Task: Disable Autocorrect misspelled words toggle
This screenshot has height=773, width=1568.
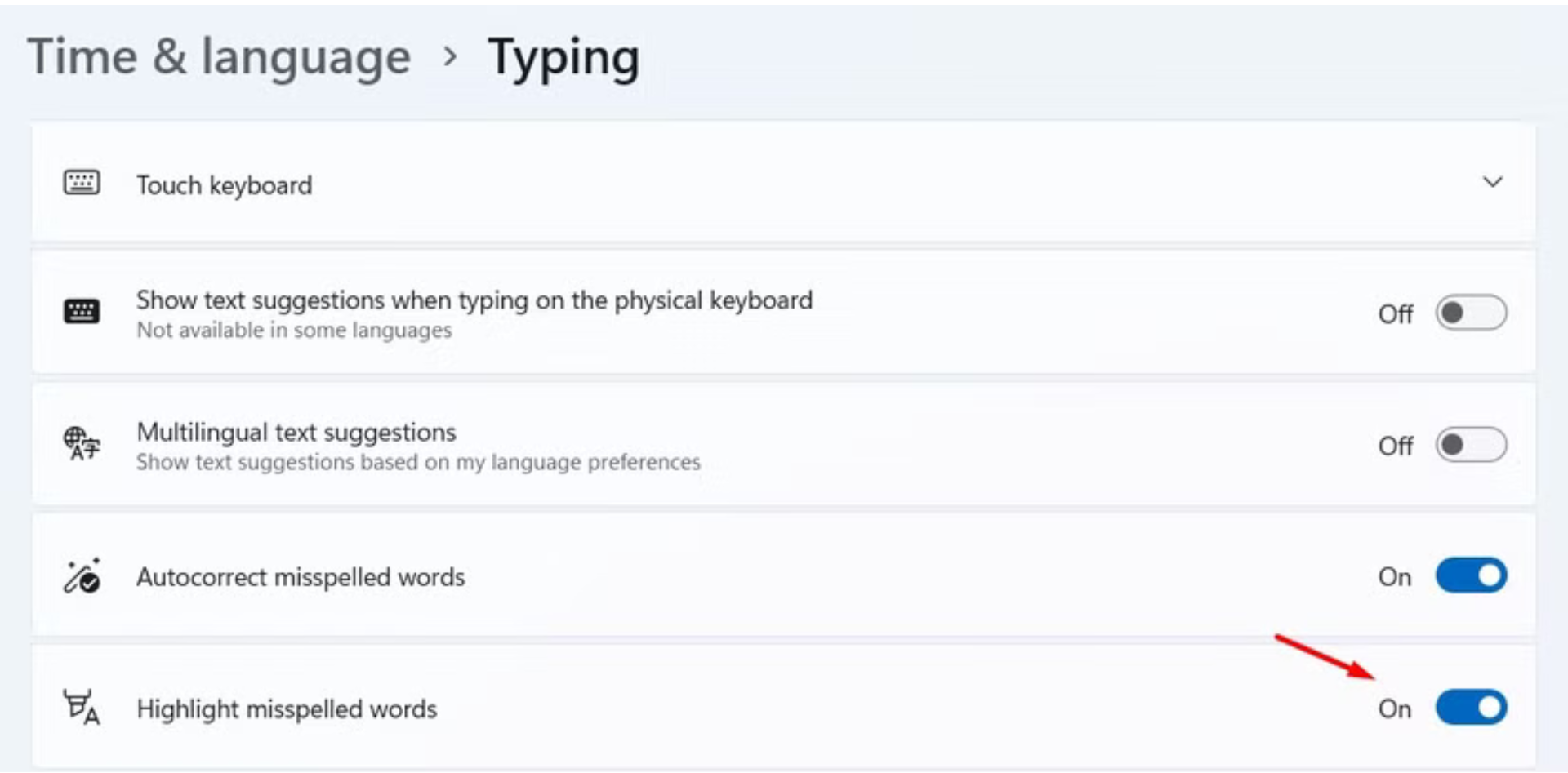Action: pyautogui.click(x=1471, y=576)
